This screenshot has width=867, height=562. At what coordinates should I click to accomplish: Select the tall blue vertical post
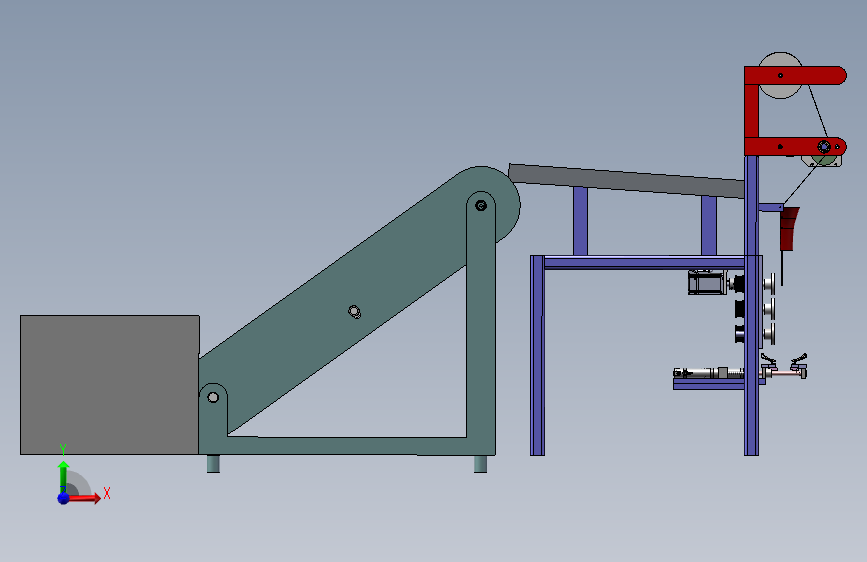[x=751, y=305]
